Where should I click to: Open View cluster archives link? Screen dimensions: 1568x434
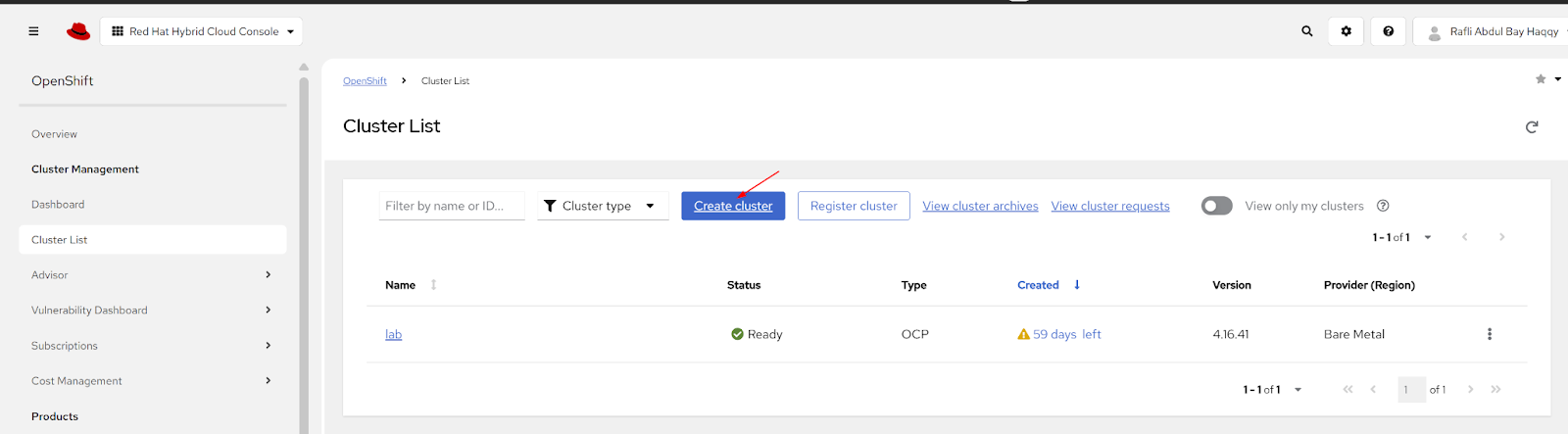point(980,206)
